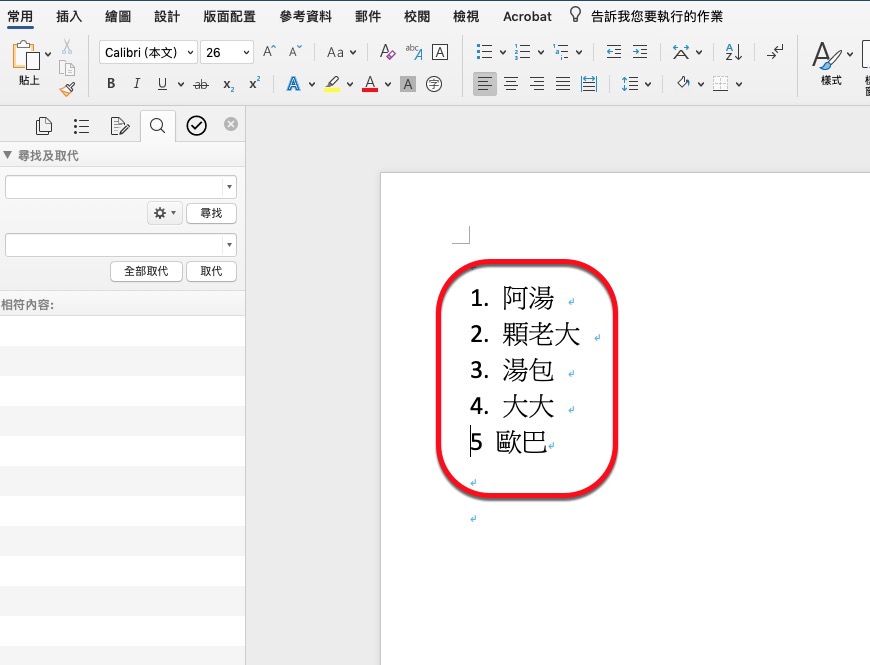Open the reviewing pane icon in the sidebar

[119, 125]
